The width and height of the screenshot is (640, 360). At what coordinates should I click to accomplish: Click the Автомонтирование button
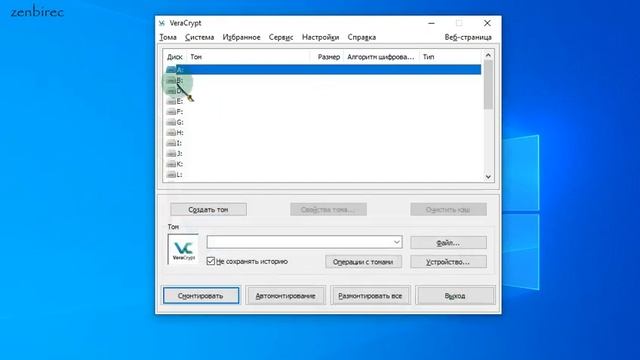285,296
